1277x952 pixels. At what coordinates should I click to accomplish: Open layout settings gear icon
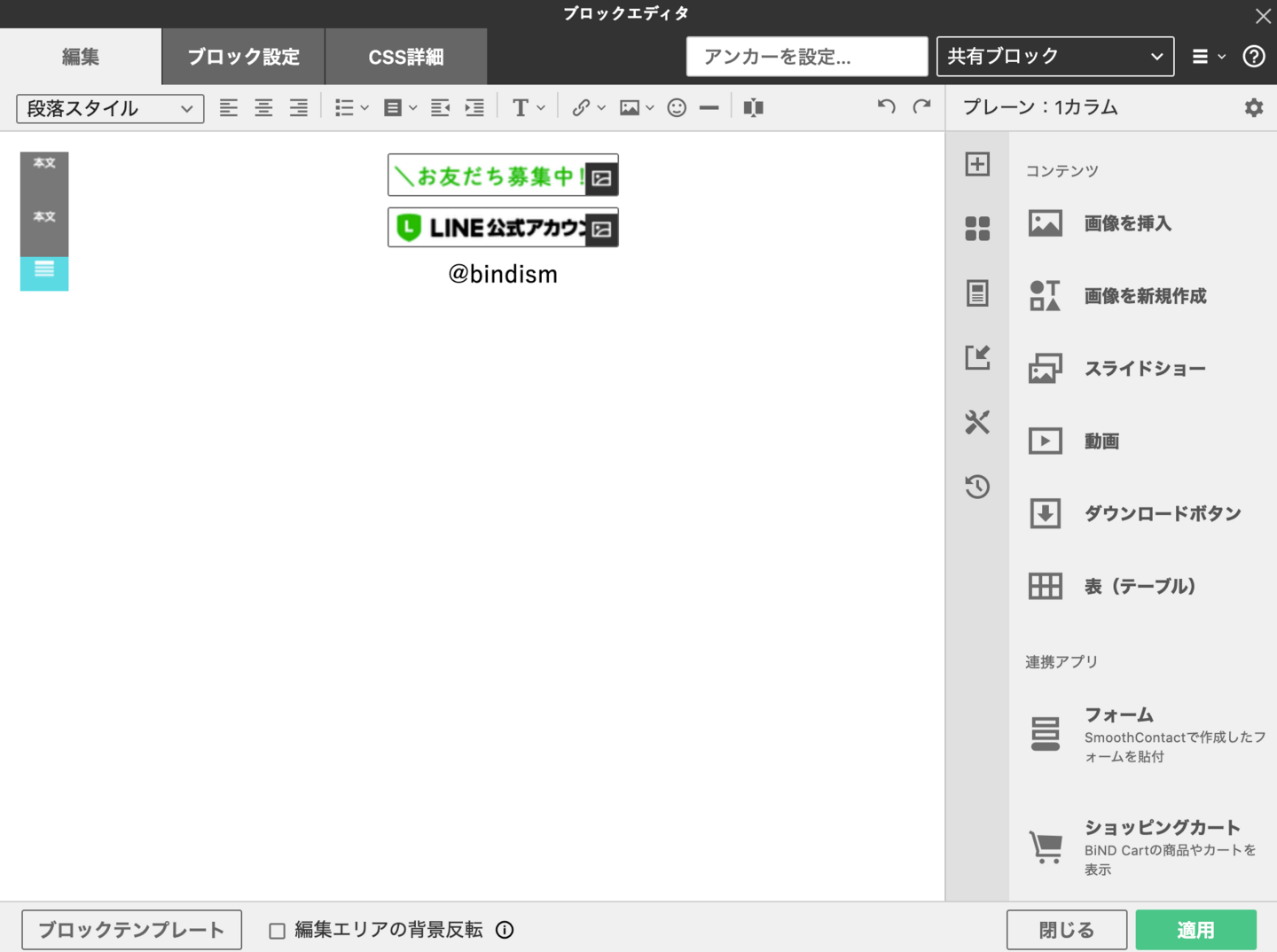pos(1254,108)
